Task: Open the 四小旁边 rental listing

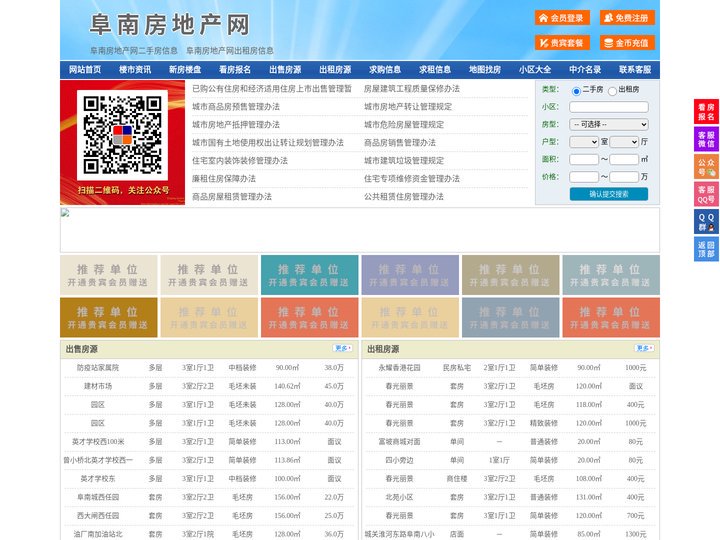Action: point(399,460)
